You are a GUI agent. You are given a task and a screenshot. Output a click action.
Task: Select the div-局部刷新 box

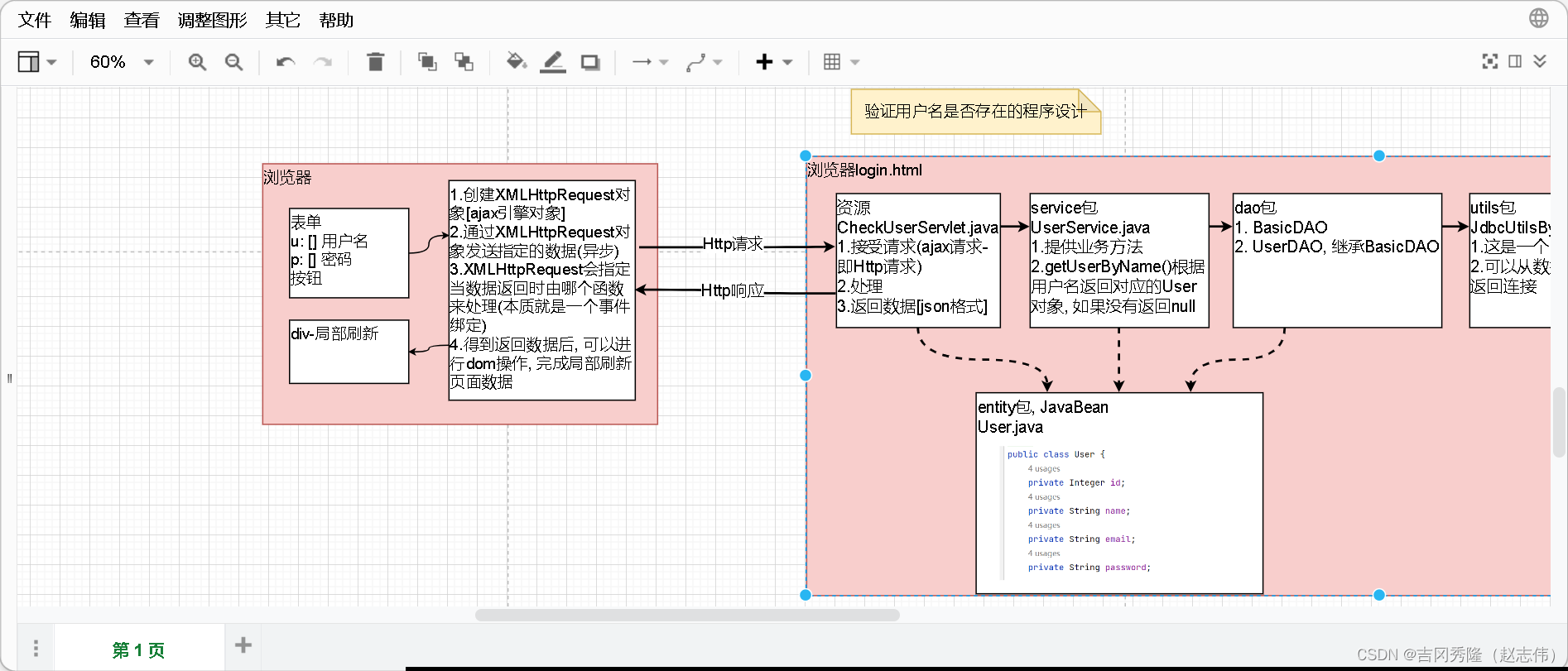(349, 352)
